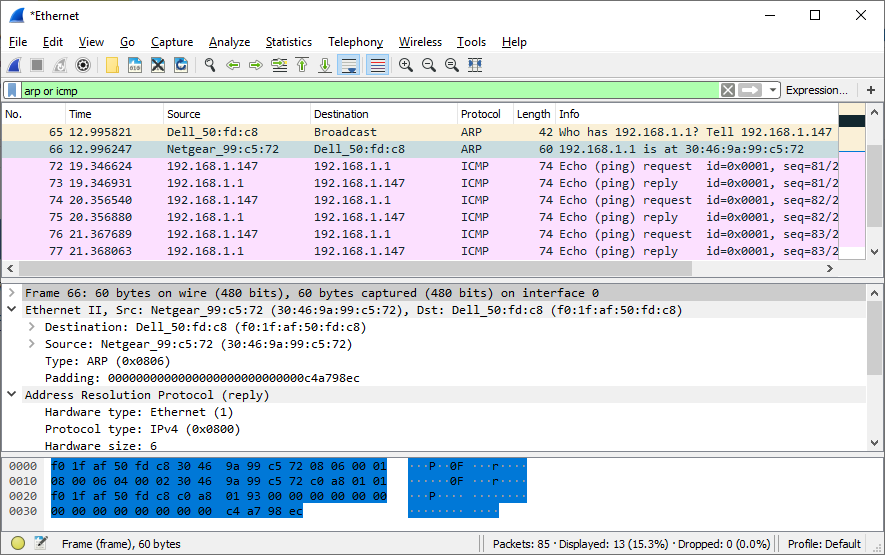Sort by the Time column header

[x=115, y=114]
